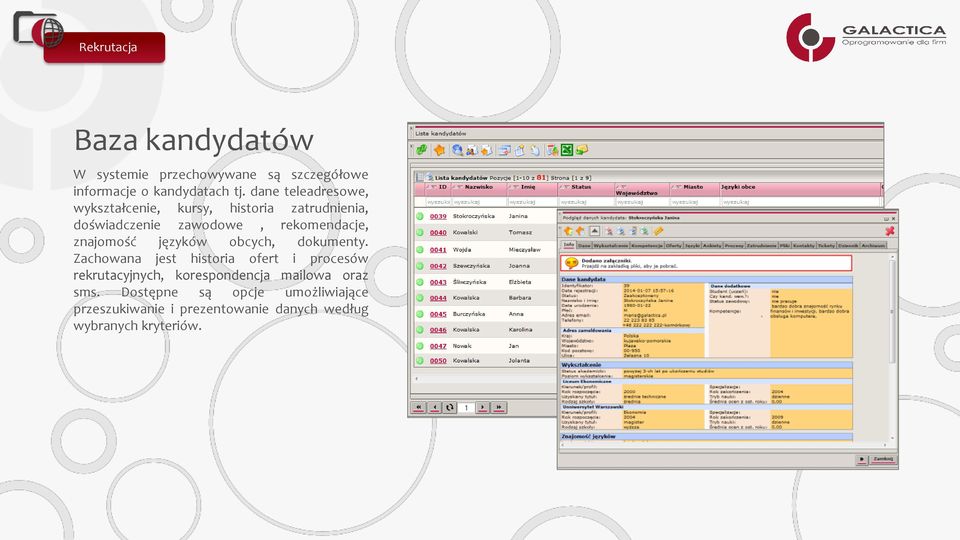Click the yellow ticket icon in preview toolbar
Image resolution: width=960 pixels, height=540 pixels.
tap(658, 231)
